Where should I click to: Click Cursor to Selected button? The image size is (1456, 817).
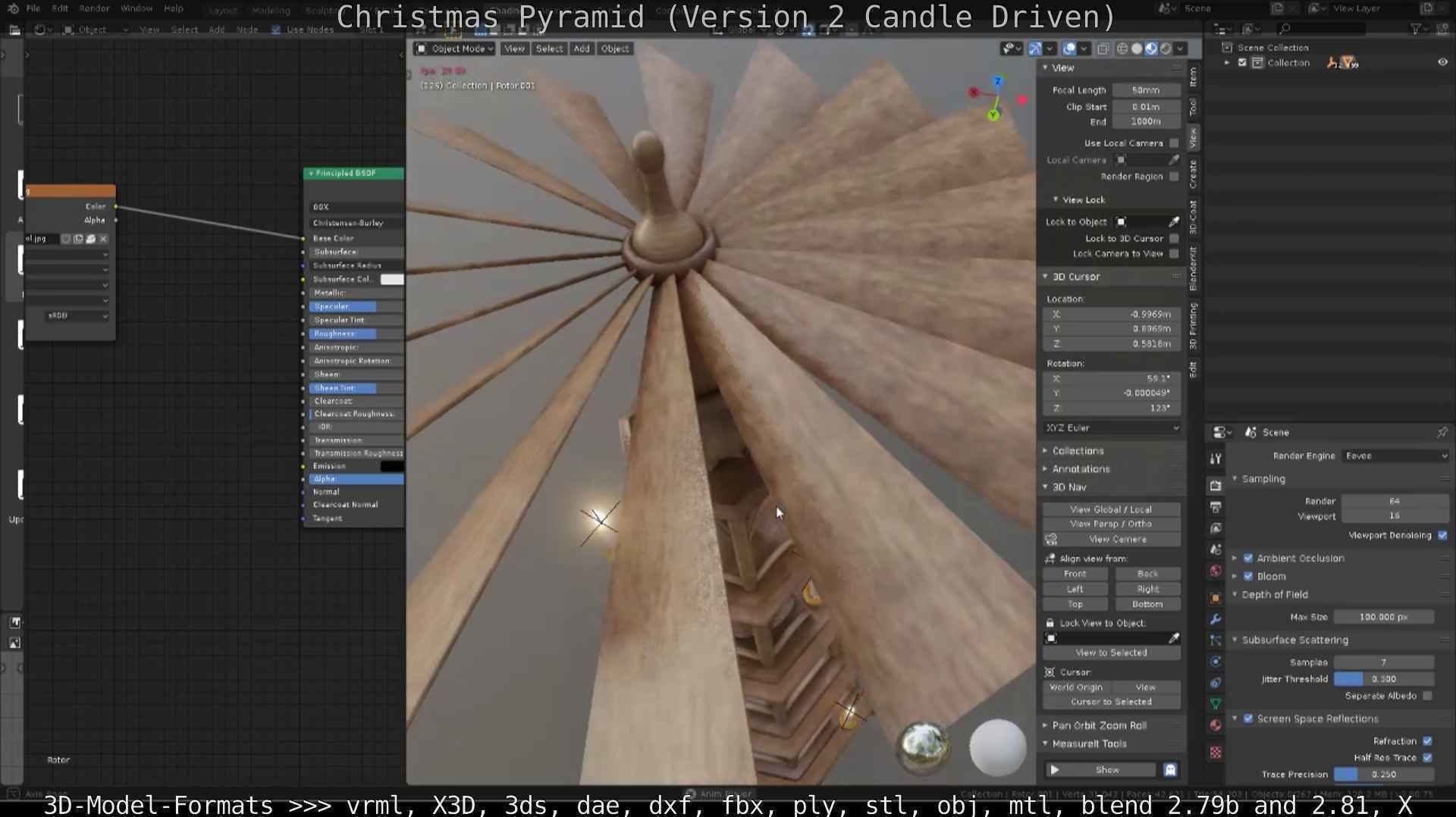pyautogui.click(x=1111, y=702)
